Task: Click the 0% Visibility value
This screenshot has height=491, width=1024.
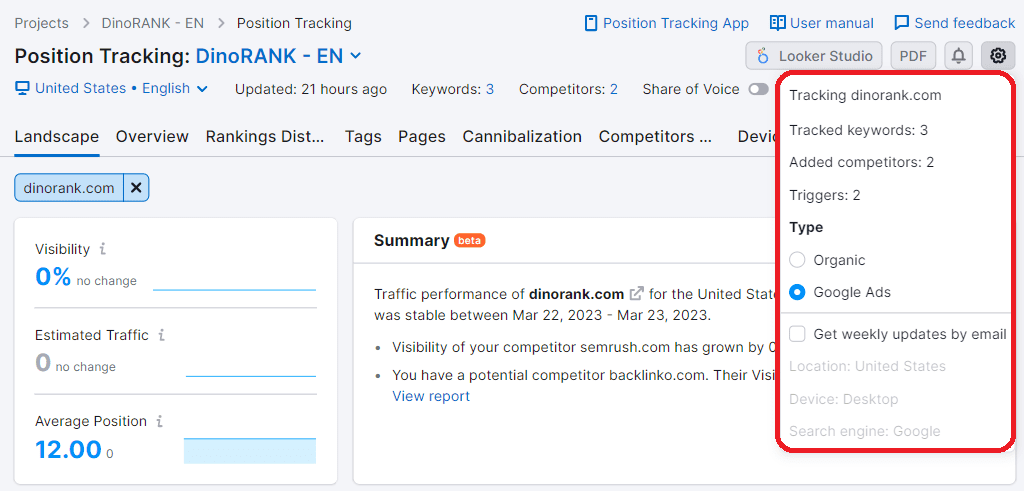Action: tap(53, 277)
